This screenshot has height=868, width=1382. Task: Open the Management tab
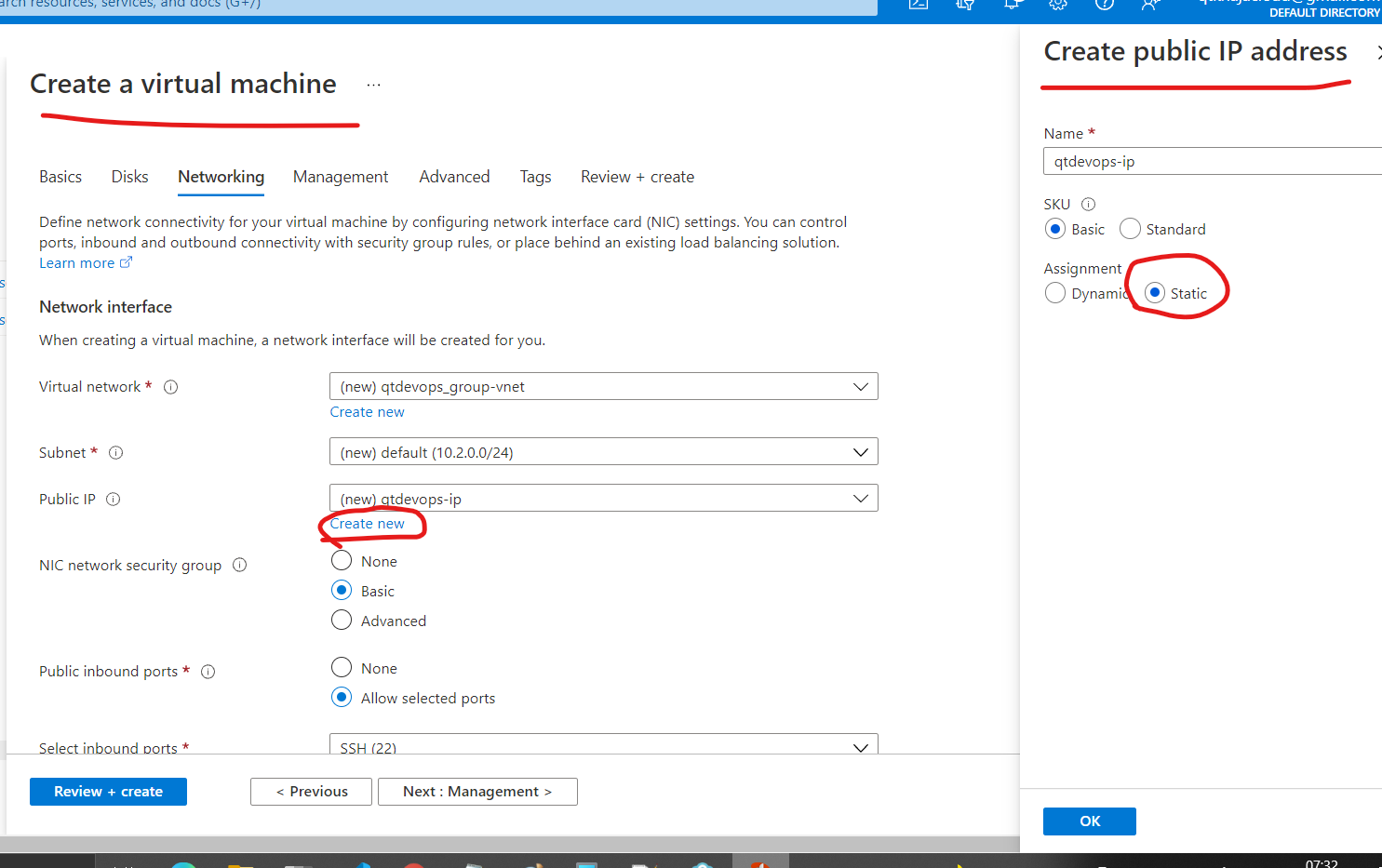(341, 177)
